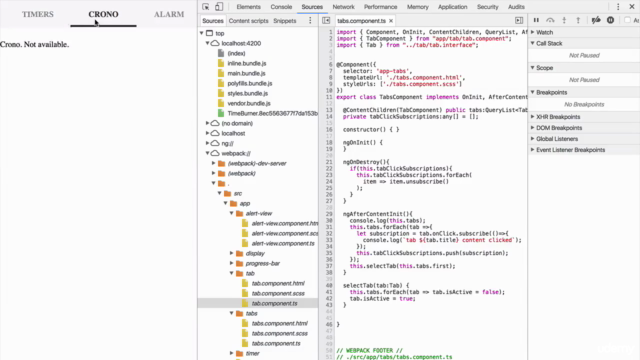Open the DevTools three-dot menu

(618, 7)
